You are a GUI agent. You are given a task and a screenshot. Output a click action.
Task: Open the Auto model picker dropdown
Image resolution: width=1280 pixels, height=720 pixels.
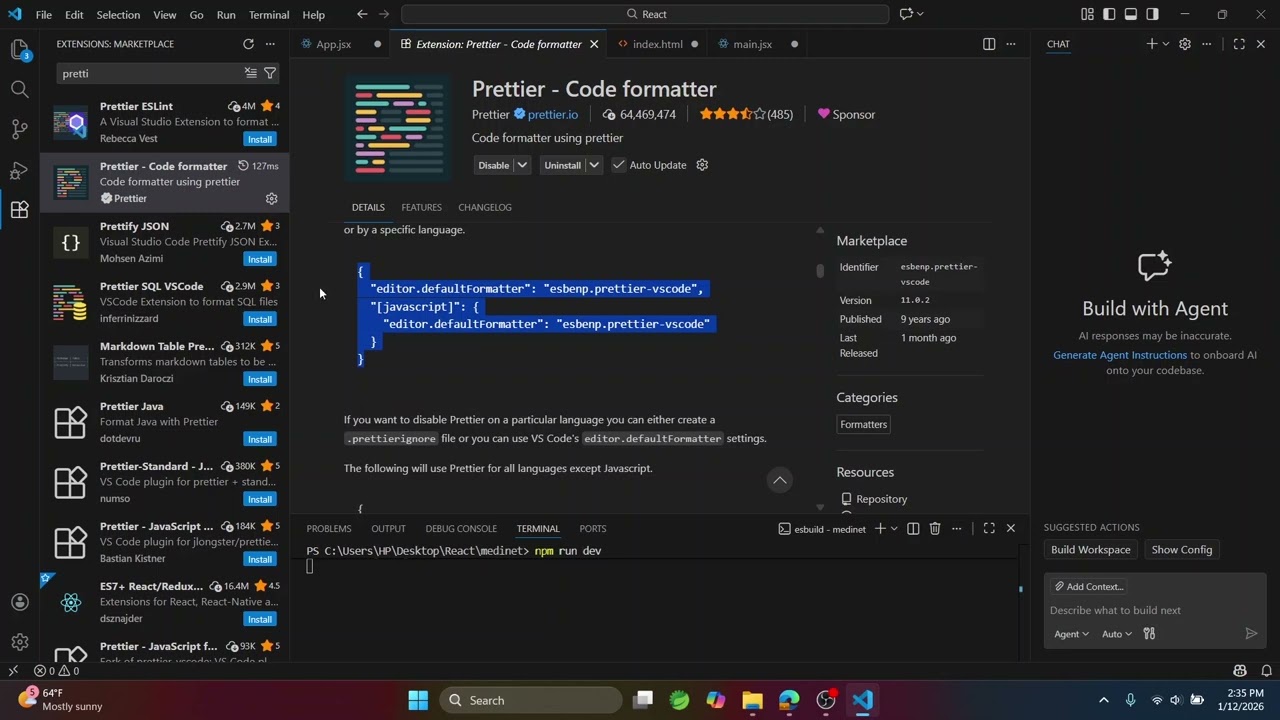pos(1117,634)
